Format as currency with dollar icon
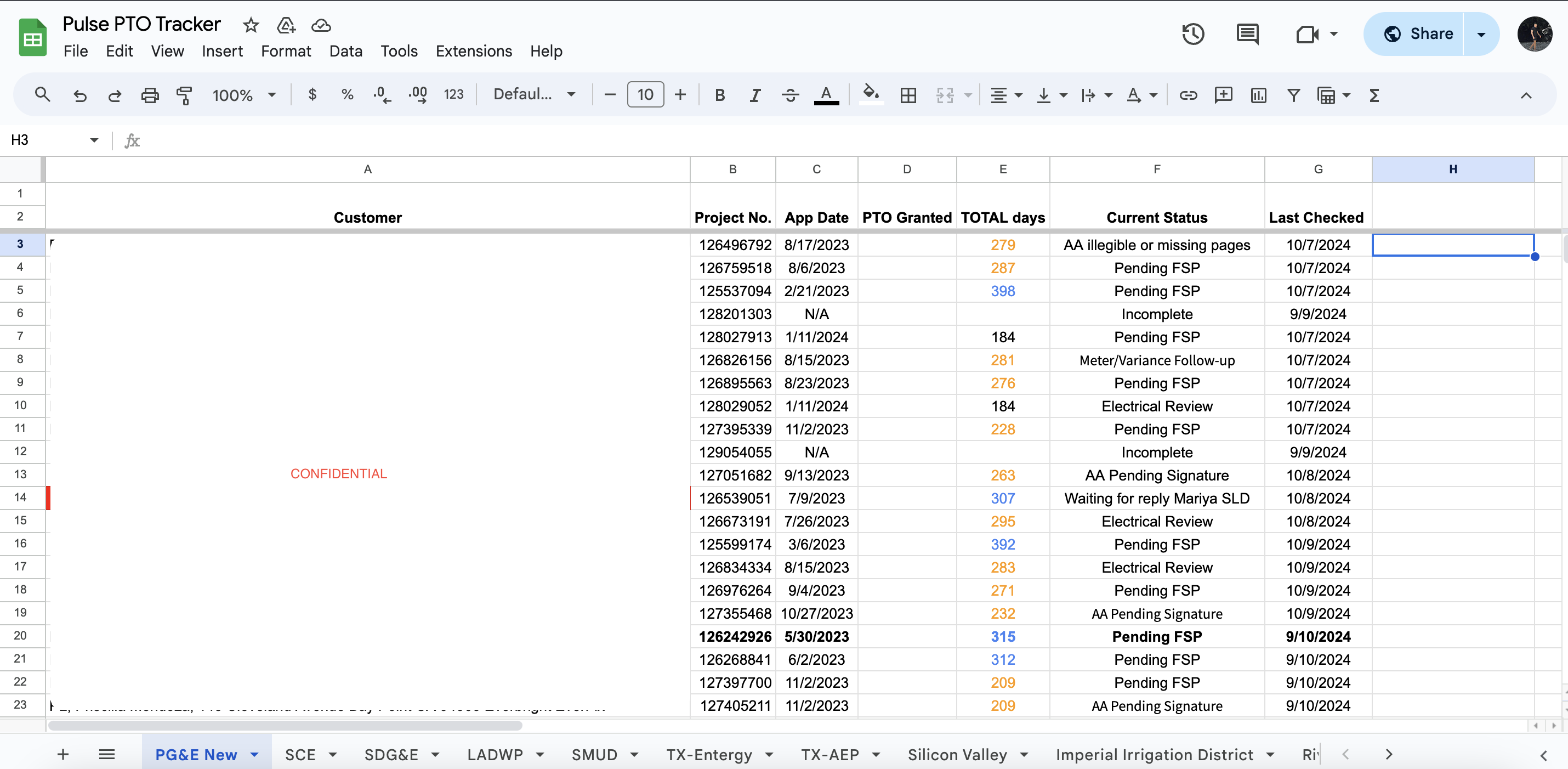 [313, 94]
